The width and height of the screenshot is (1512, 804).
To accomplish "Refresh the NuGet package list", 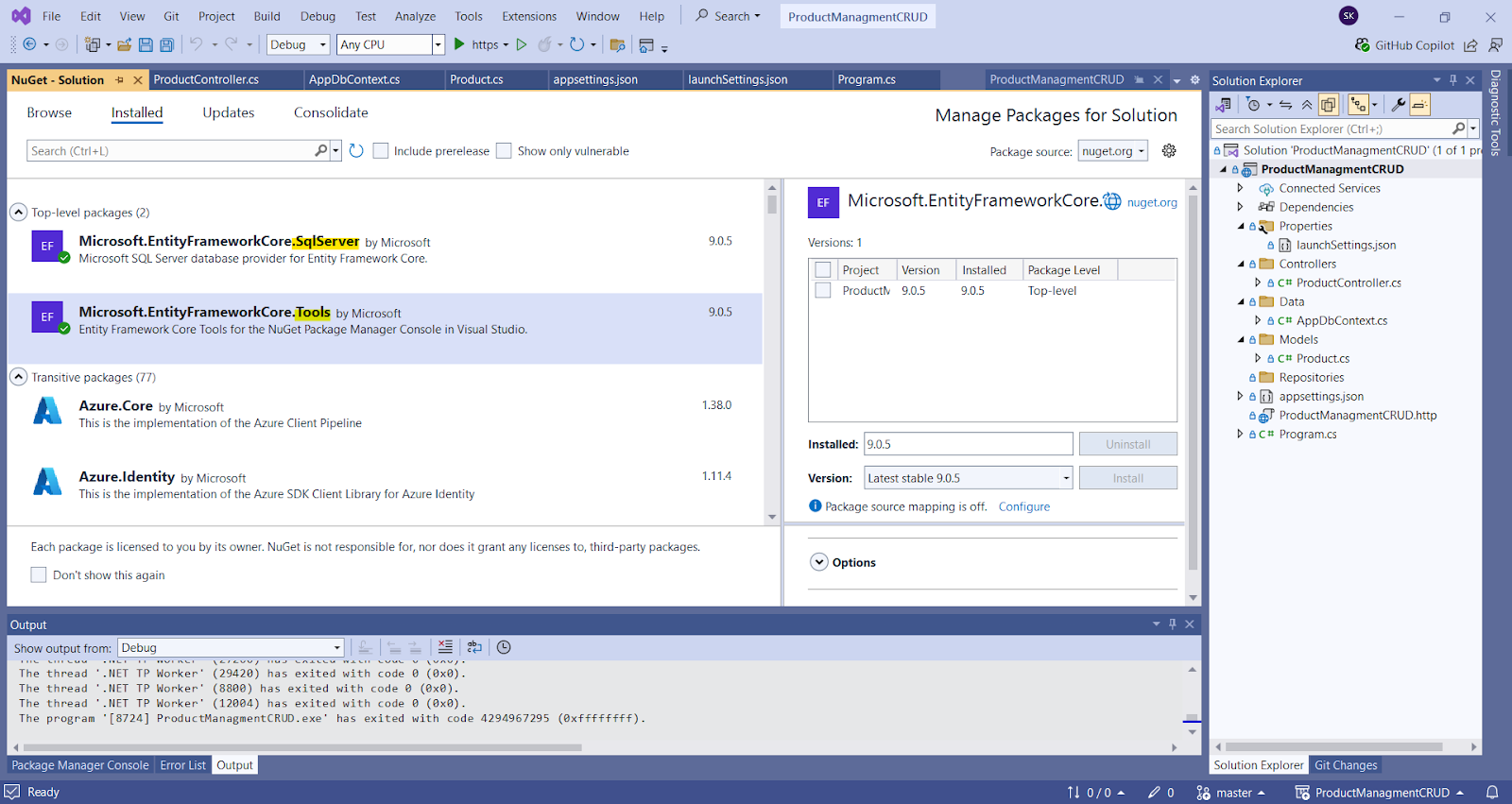I will [356, 151].
